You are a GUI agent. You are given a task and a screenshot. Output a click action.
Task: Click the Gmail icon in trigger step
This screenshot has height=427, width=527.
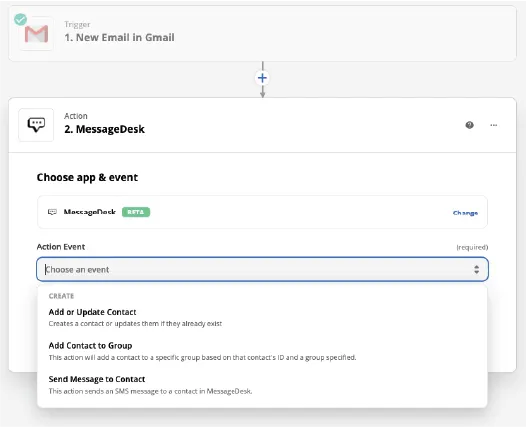(36, 34)
